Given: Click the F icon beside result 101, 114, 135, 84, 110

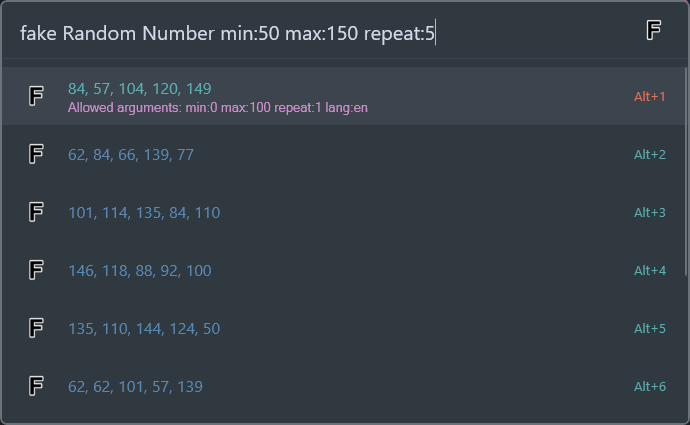Looking at the screenshot, I should coord(36,212).
